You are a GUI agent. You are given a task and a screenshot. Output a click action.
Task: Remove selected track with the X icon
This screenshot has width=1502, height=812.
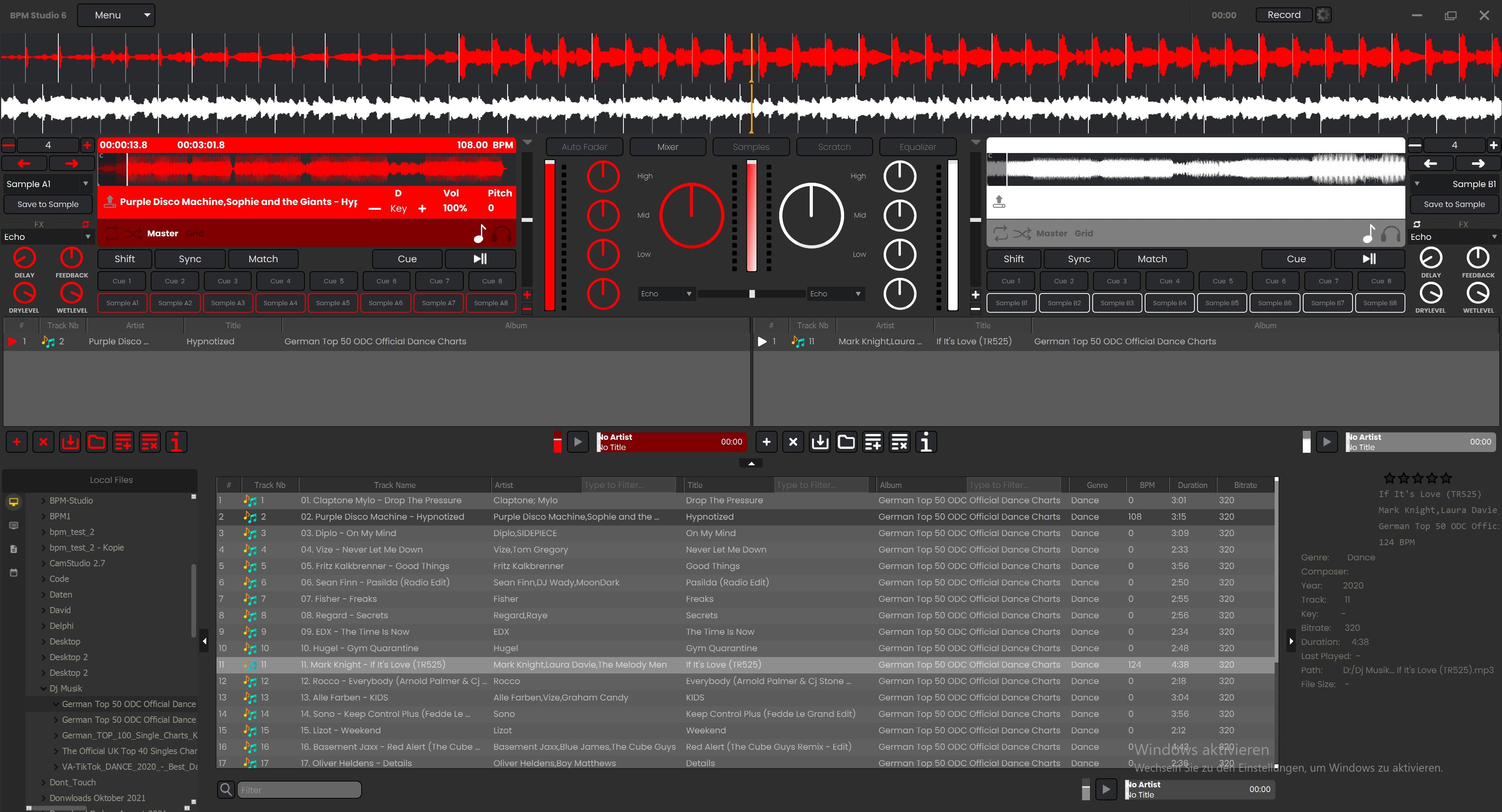[43, 442]
